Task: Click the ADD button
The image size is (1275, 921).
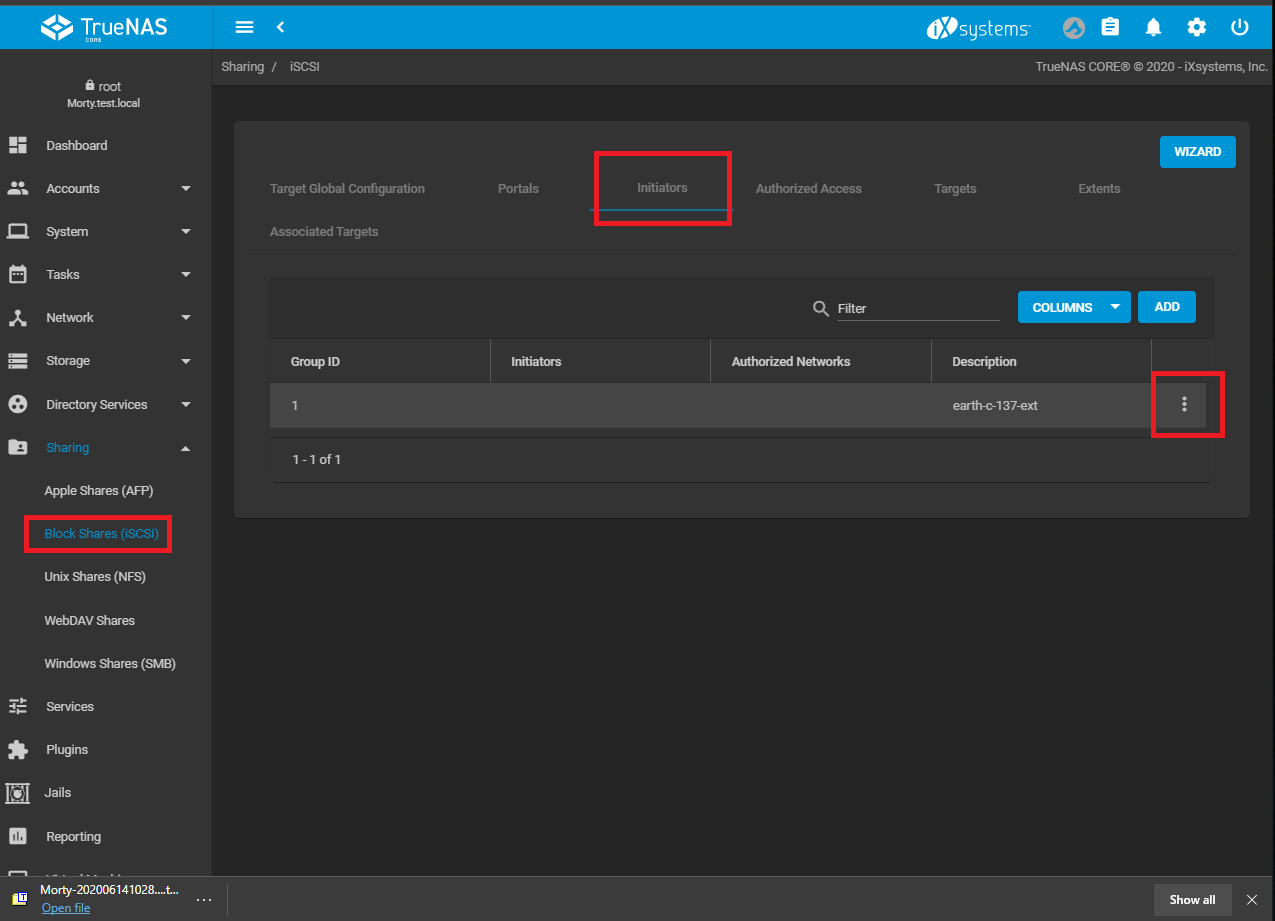Action: coord(1167,307)
